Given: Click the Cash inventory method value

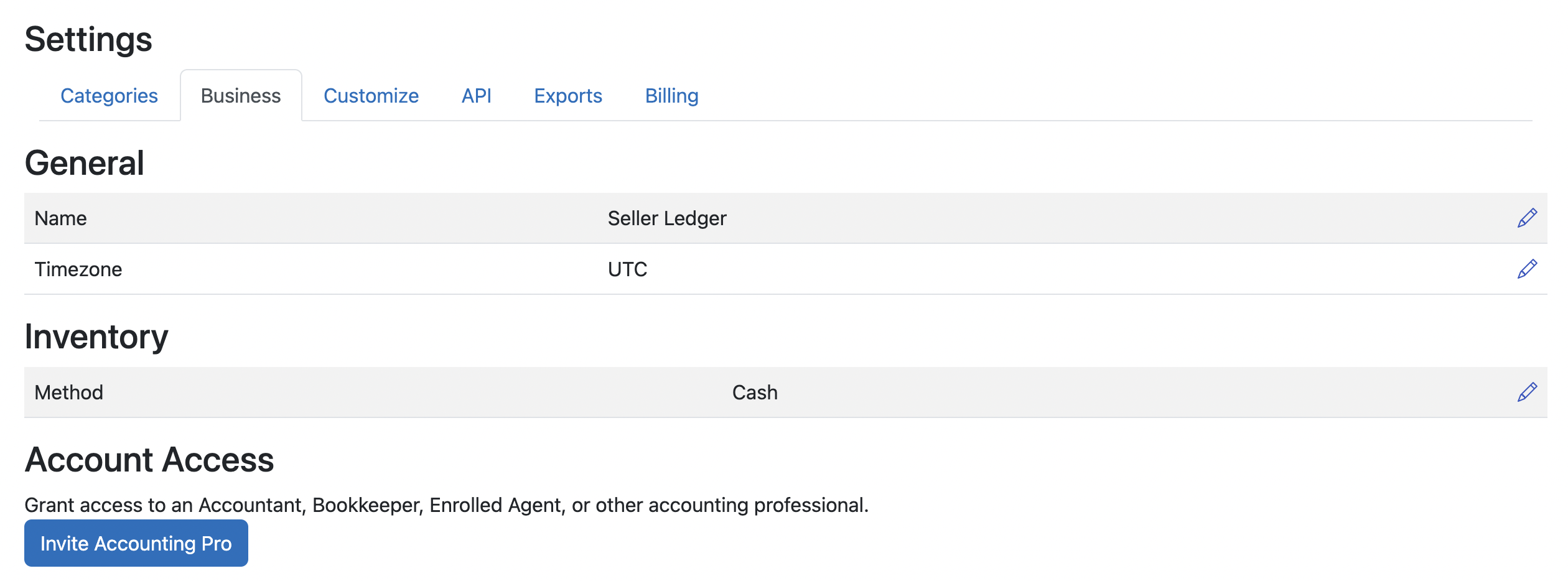Looking at the screenshot, I should pyautogui.click(x=754, y=392).
